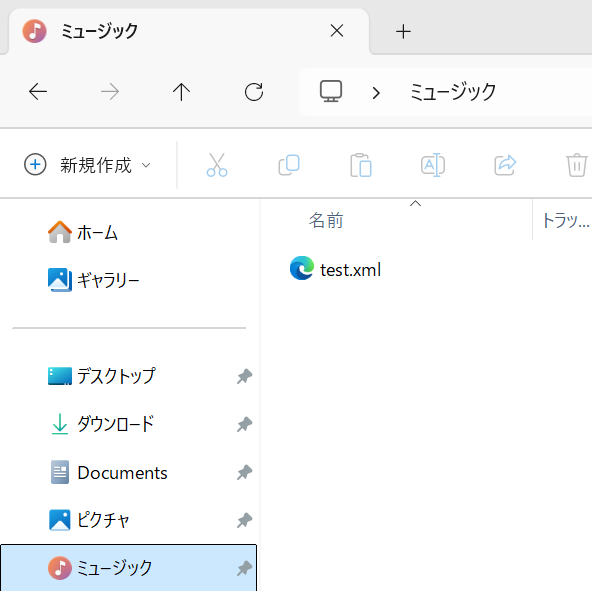Click the pin icon next to ダウンロード
Screen dimensions: 592x591
point(244,424)
